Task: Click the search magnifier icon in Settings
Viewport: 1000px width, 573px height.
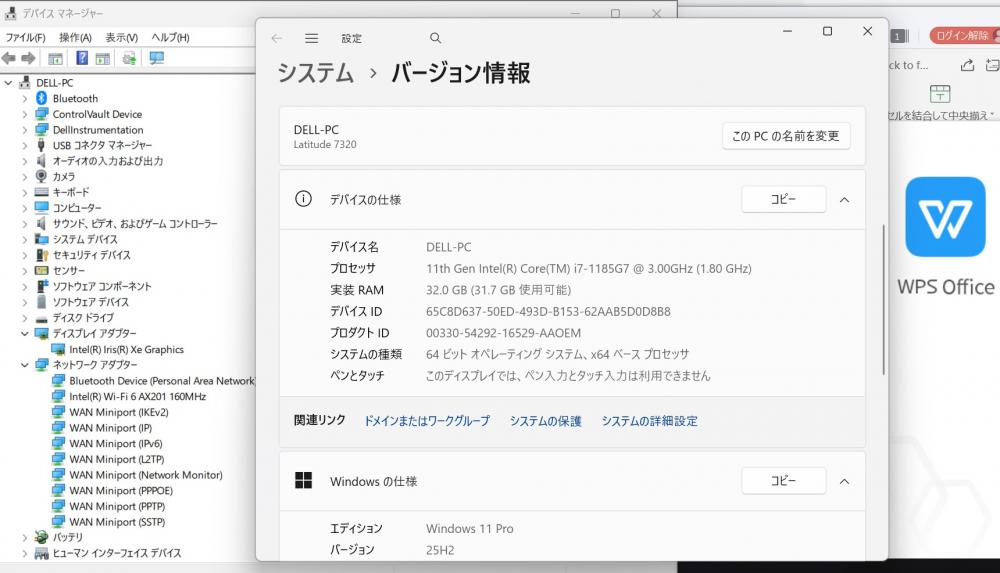Action: coord(435,38)
